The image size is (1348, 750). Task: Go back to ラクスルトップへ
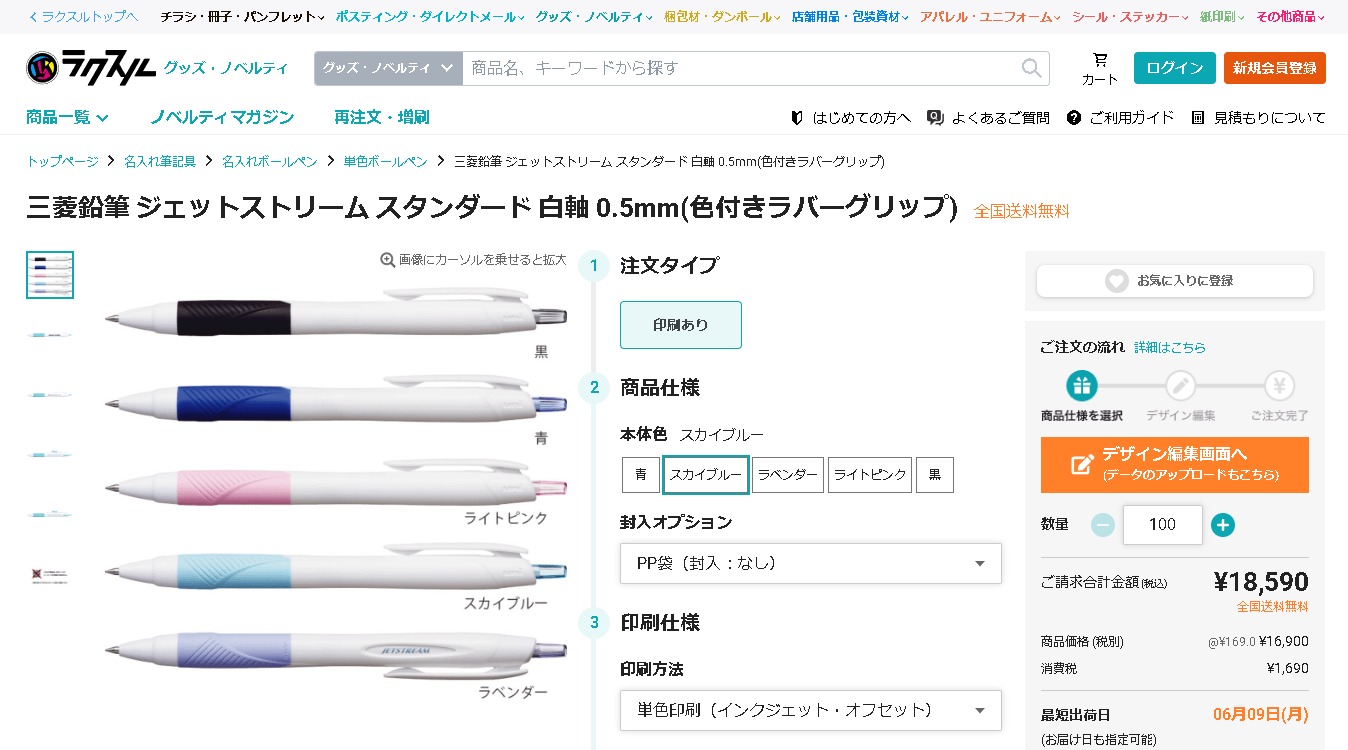coord(83,17)
